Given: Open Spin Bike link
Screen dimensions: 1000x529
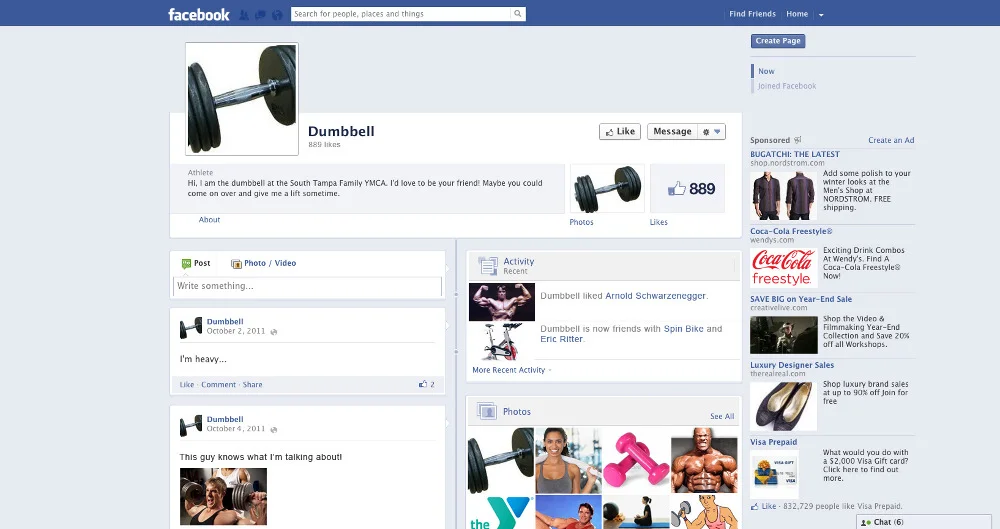Looking at the screenshot, I should (x=684, y=329).
